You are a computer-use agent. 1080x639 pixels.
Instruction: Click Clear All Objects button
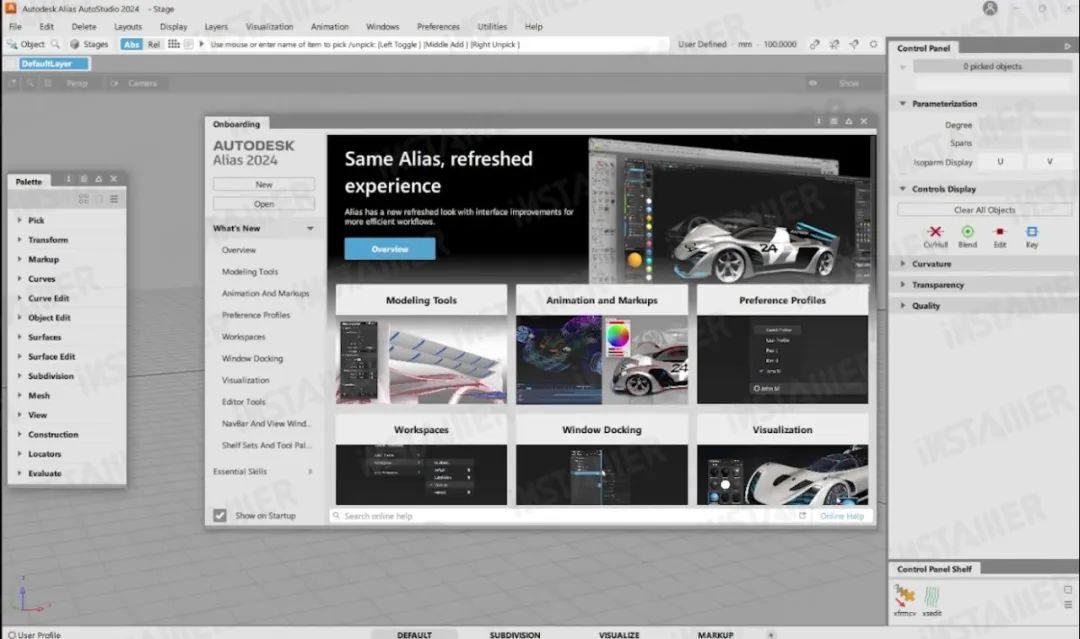pos(984,210)
